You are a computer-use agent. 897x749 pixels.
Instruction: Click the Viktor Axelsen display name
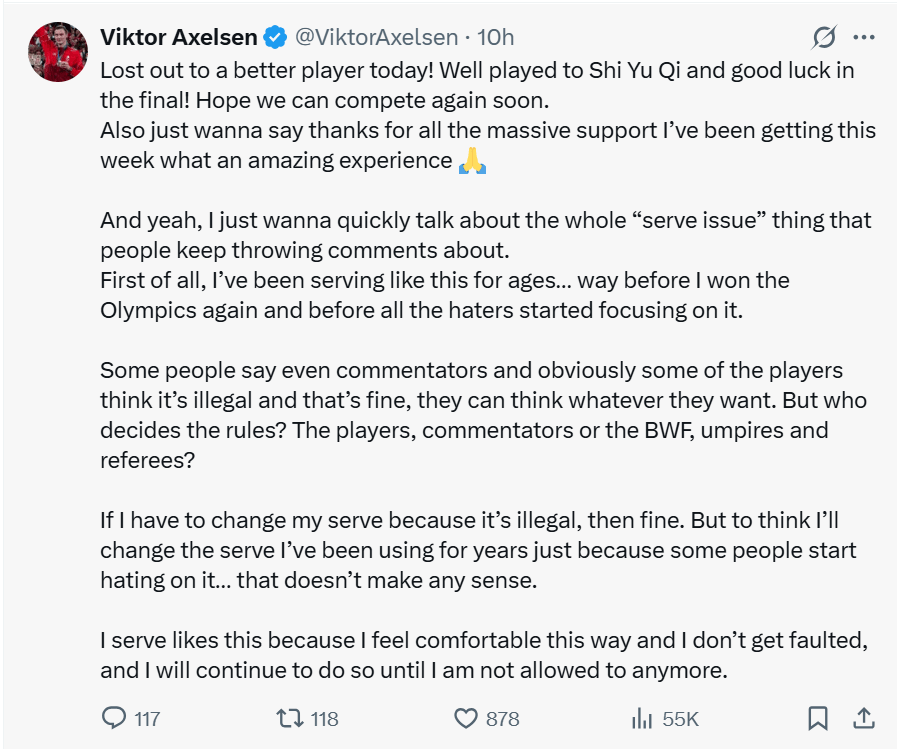click(x=178, y=38)
